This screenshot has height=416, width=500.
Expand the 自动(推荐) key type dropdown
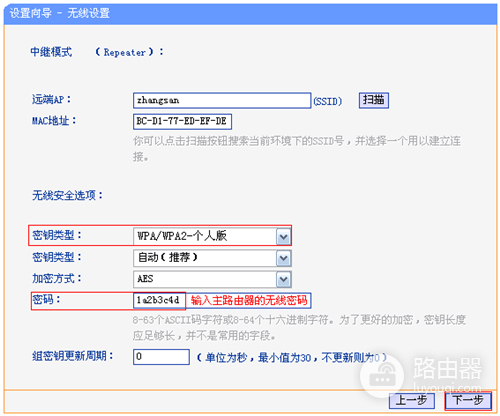212,258
